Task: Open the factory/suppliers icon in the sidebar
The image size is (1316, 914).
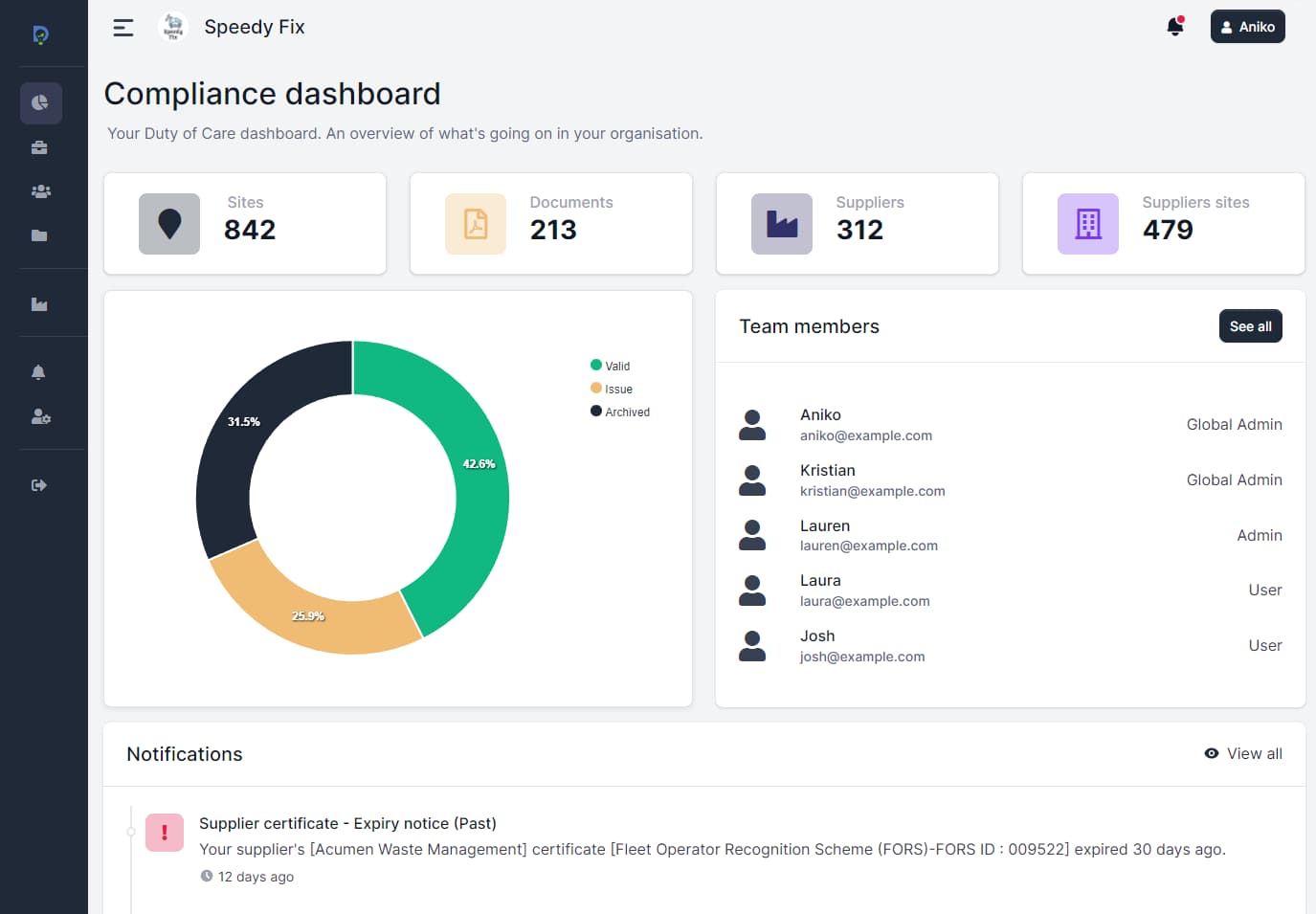Action: click(x=40, y=303)
